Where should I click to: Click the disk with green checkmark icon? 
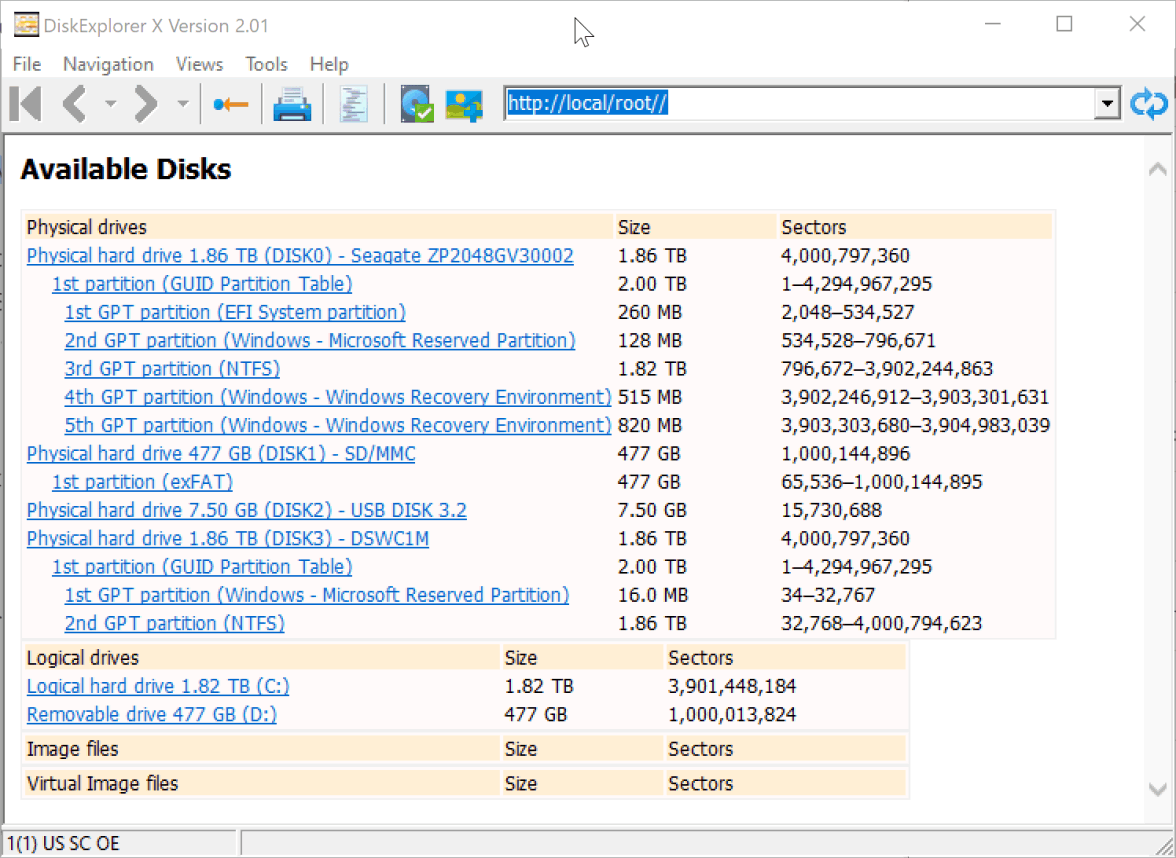416,104
